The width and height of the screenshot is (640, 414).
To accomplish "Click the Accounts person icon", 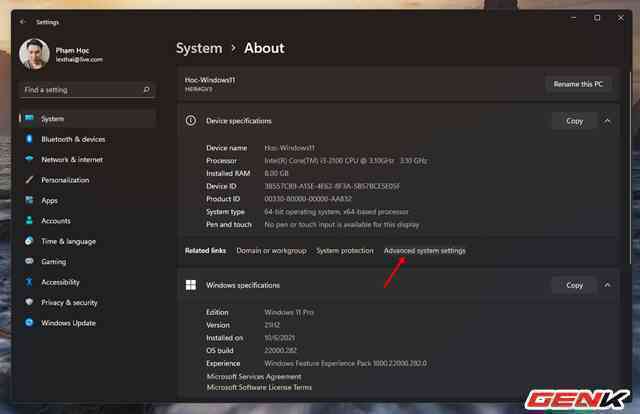I will [29, 220].
